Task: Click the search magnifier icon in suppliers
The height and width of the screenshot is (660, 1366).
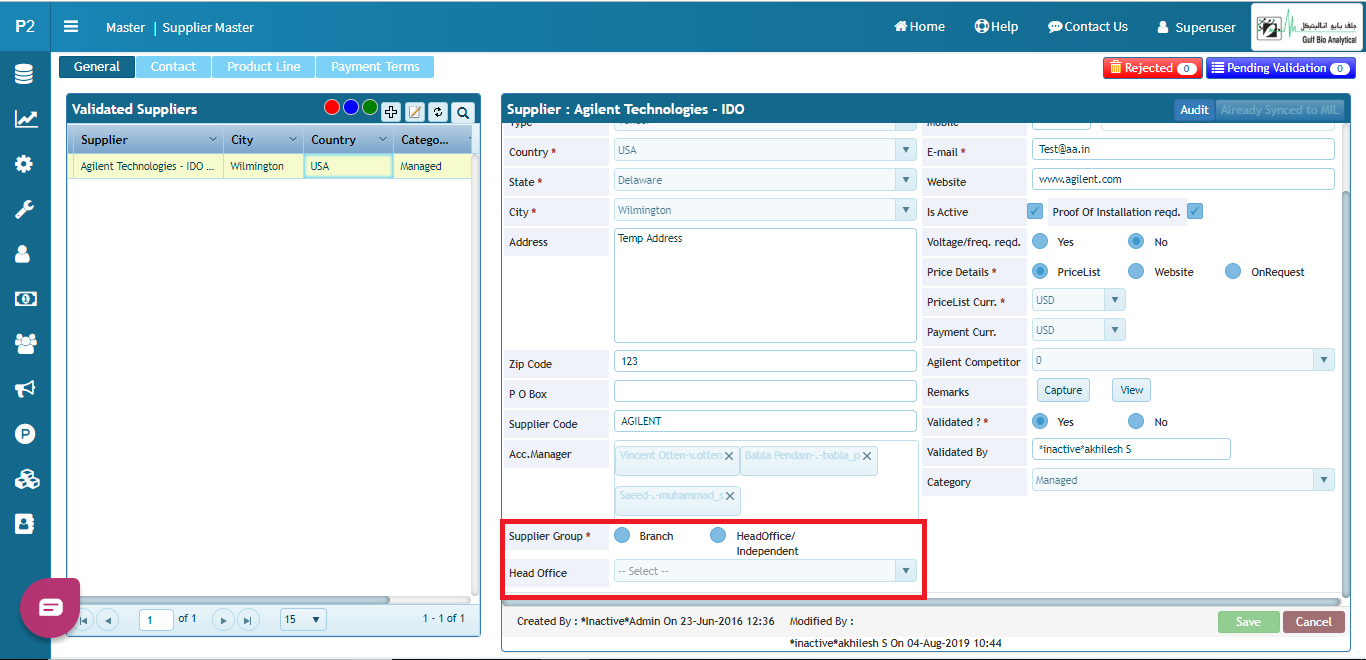Action: point(462,112)
